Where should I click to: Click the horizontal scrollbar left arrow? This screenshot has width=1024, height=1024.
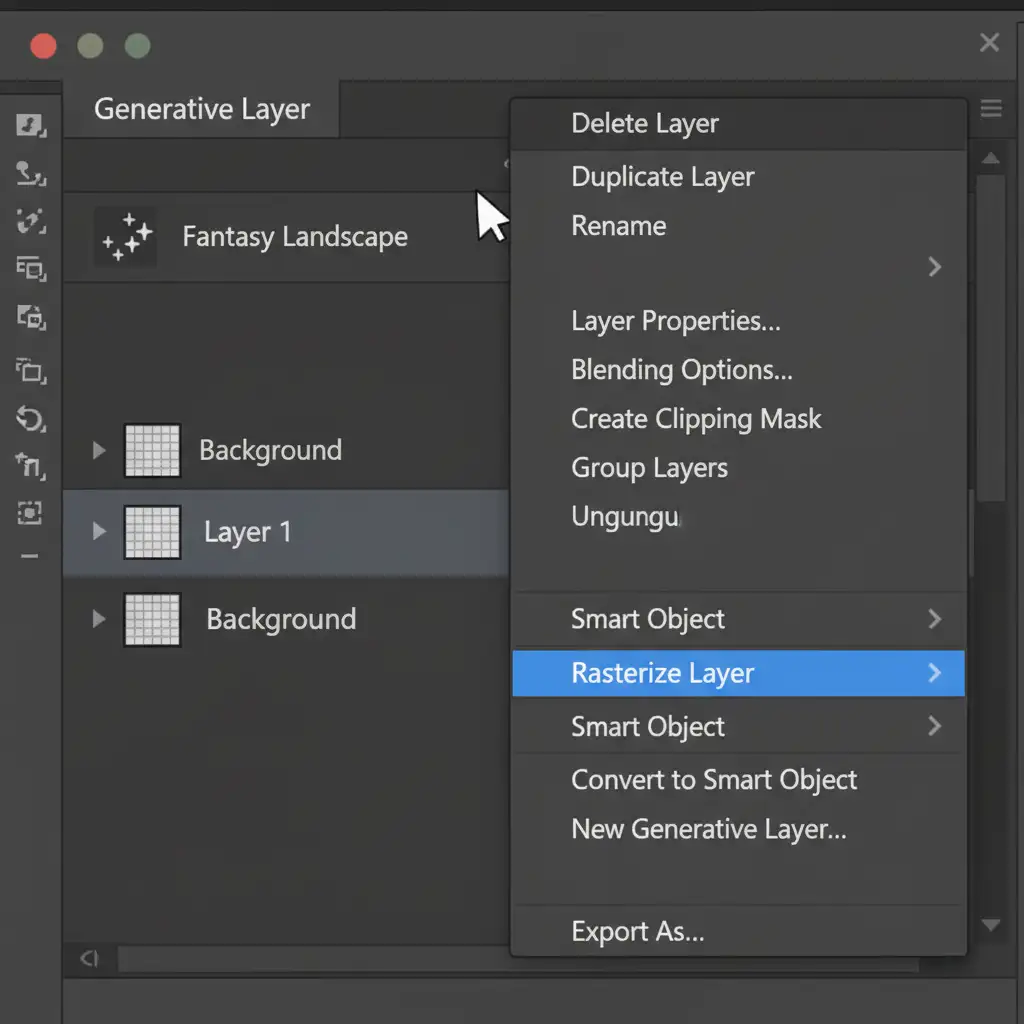pyautogui.click(x=90, y=959)
